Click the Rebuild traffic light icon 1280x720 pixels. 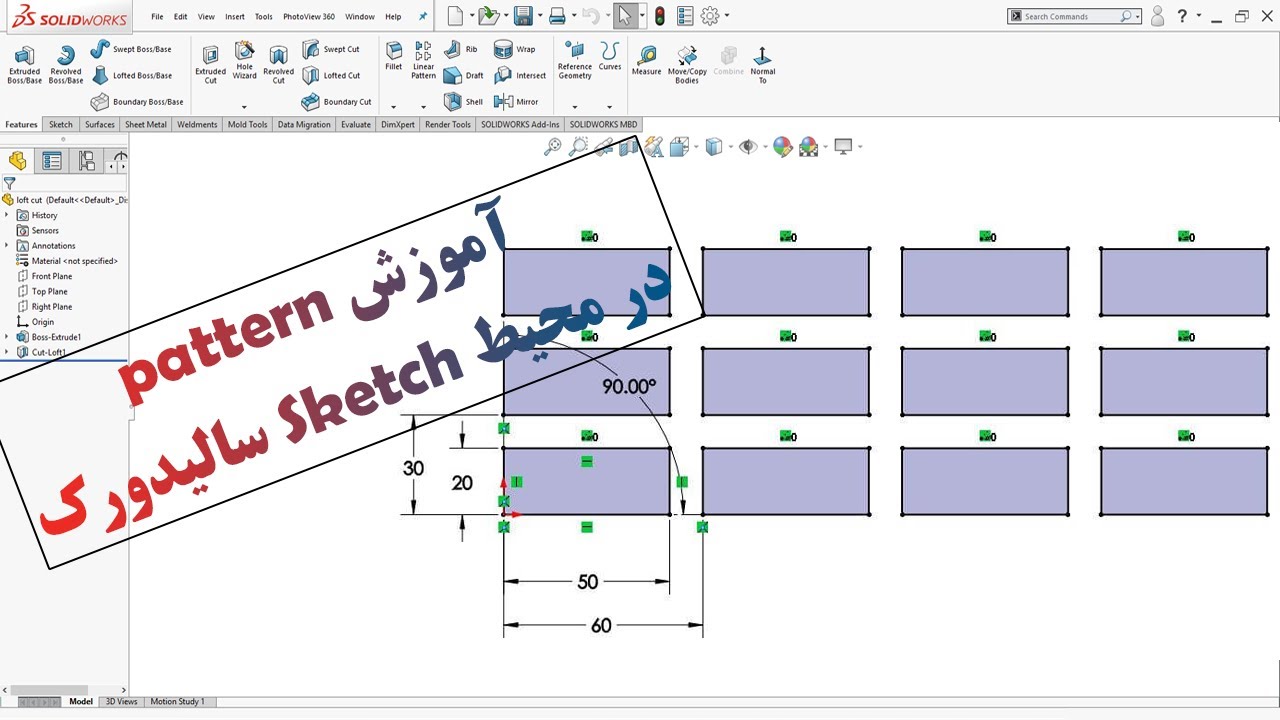[x=659, y=16]
